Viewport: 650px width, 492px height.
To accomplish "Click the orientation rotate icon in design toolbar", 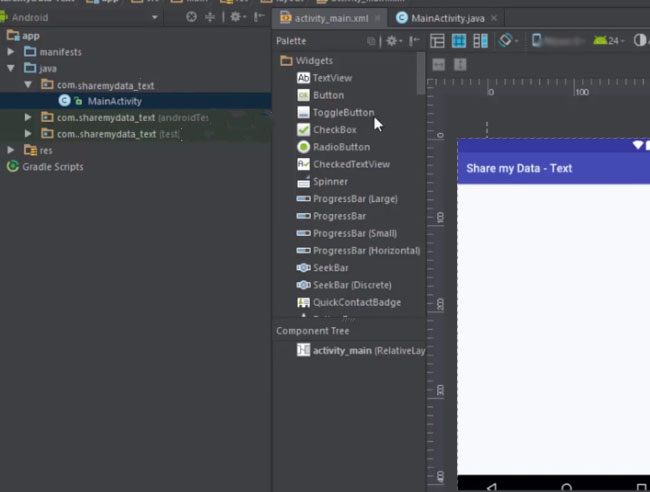I will coord(507,41).
